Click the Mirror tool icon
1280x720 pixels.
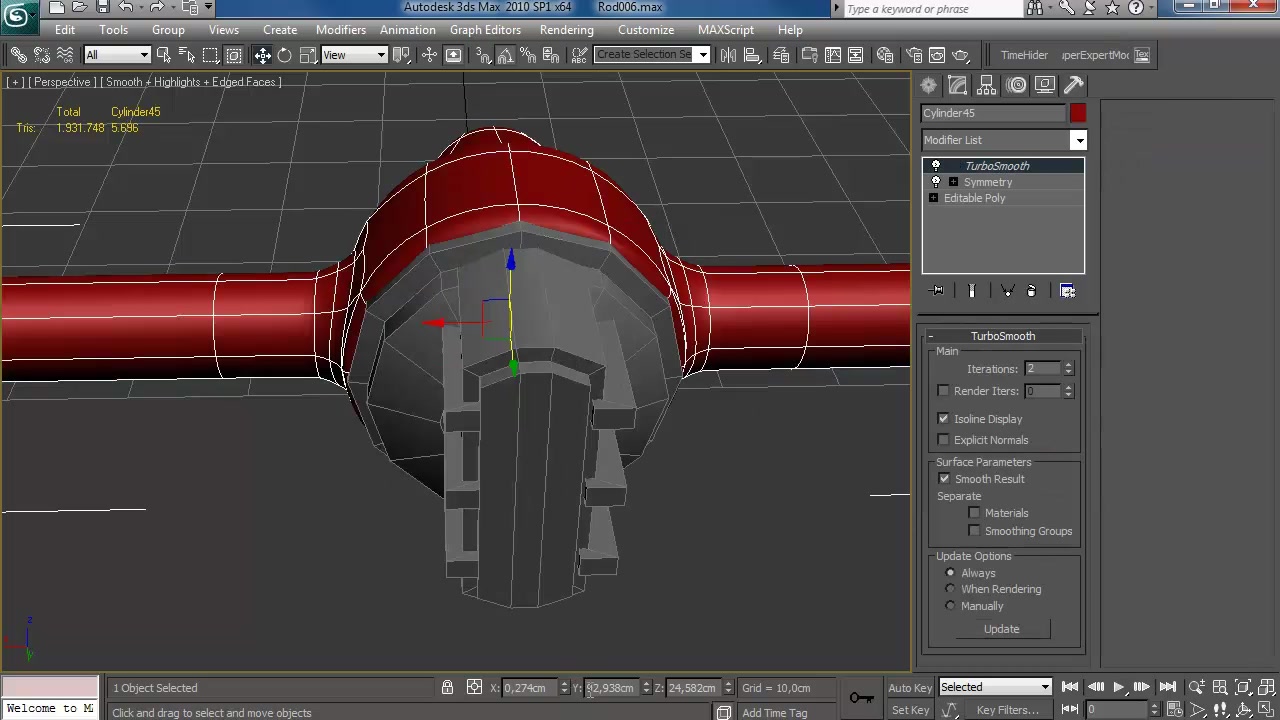(x=728, y=56)
